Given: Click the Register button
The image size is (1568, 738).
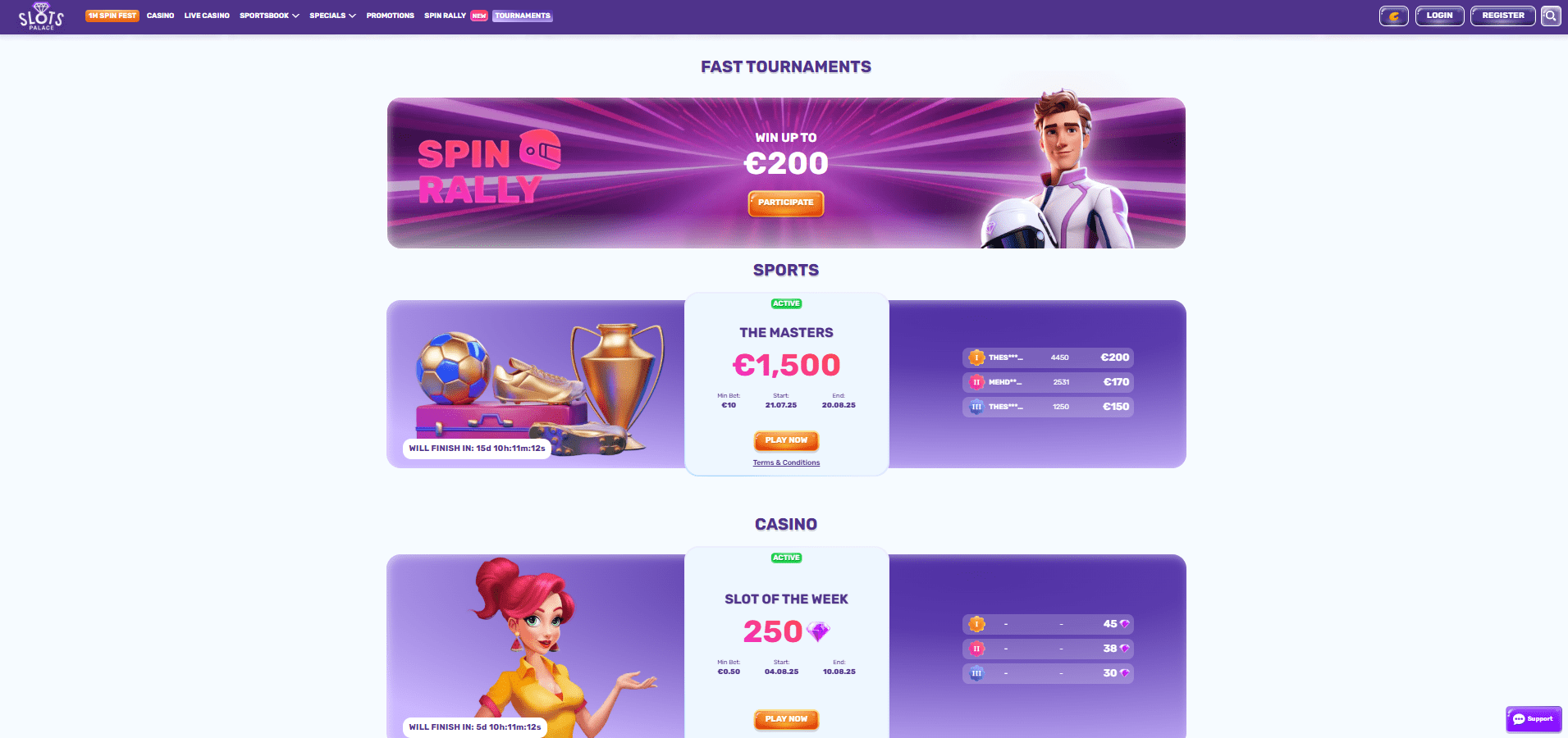Looking at the screenshot, I should (1502, 16).
